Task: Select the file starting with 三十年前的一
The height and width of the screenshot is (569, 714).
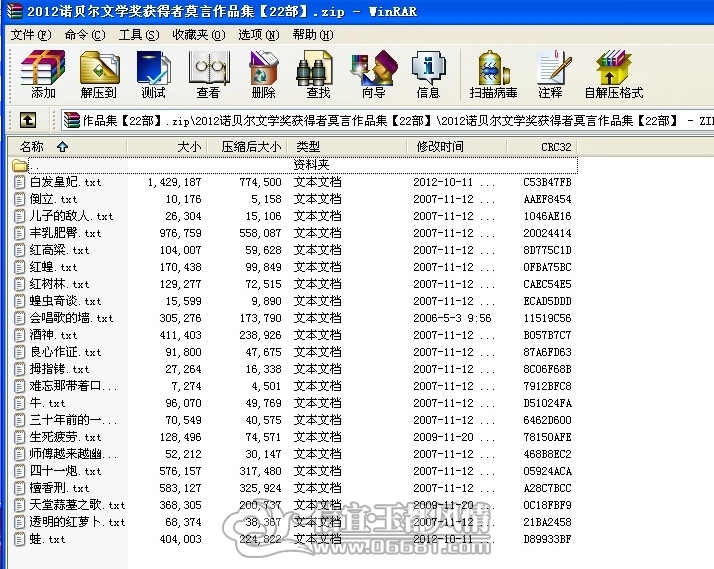Action: (73, 420)
